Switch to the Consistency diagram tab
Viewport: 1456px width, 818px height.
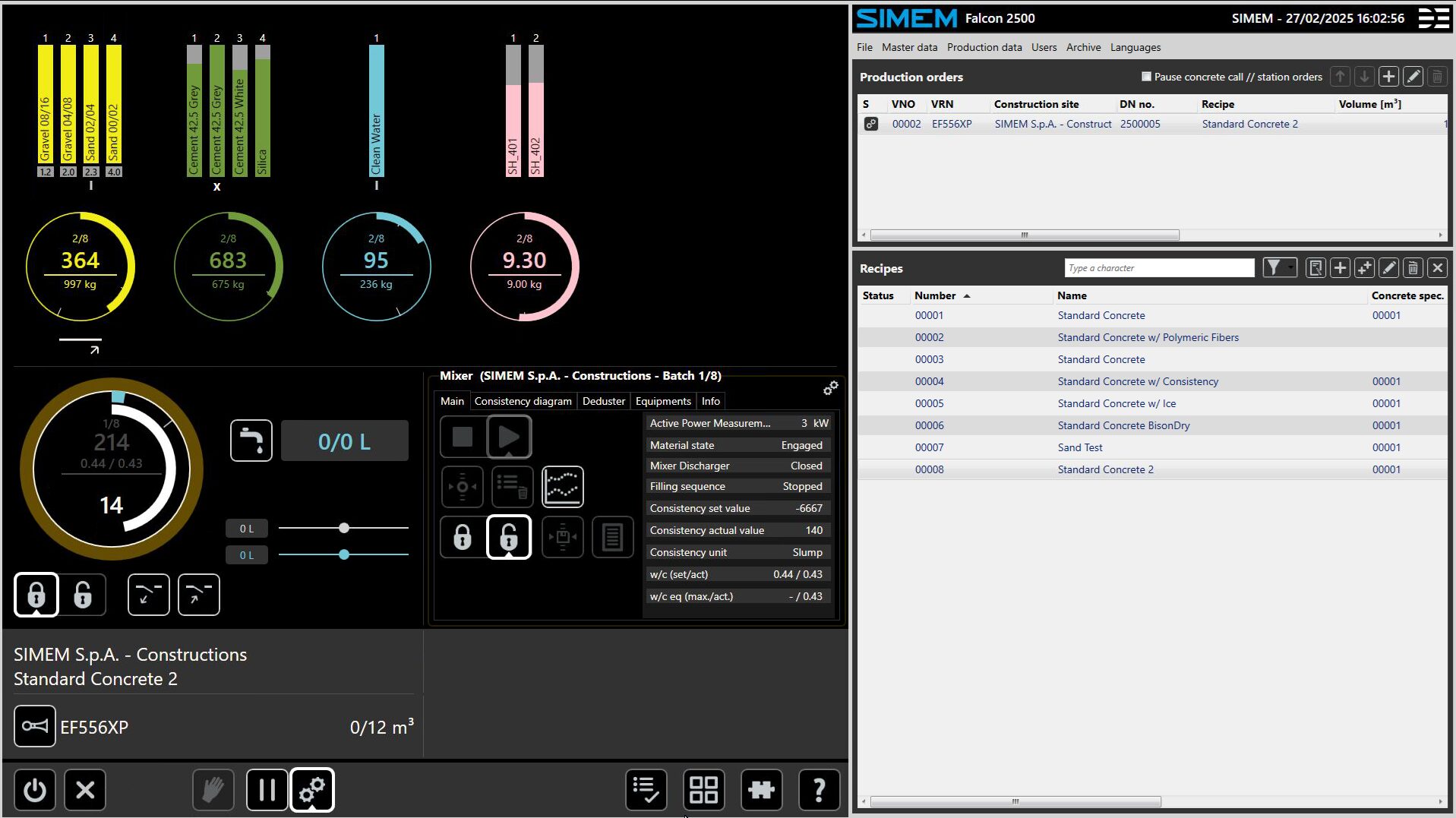point(523,401)
